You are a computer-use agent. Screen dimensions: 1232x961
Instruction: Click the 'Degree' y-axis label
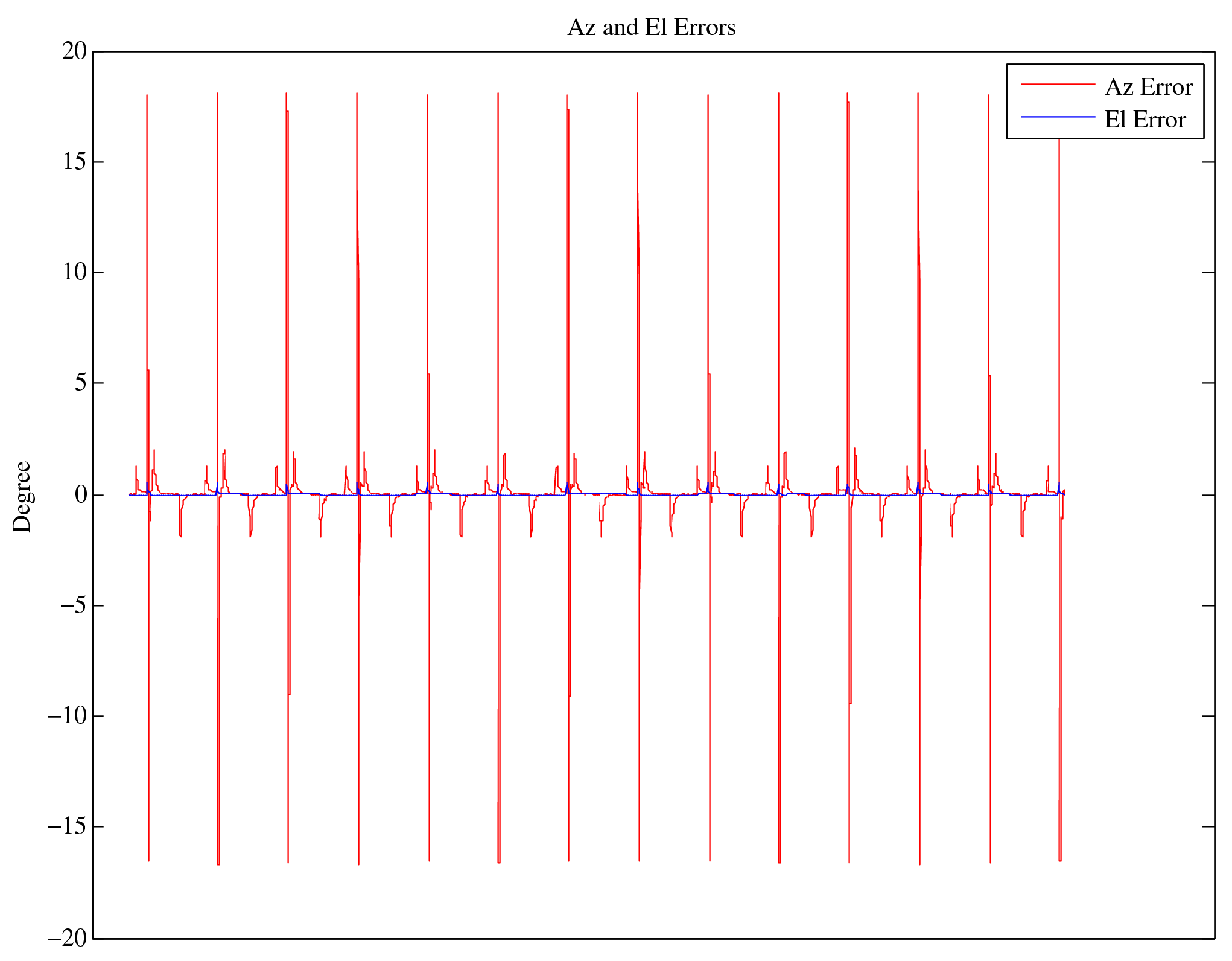pos(22,496)
